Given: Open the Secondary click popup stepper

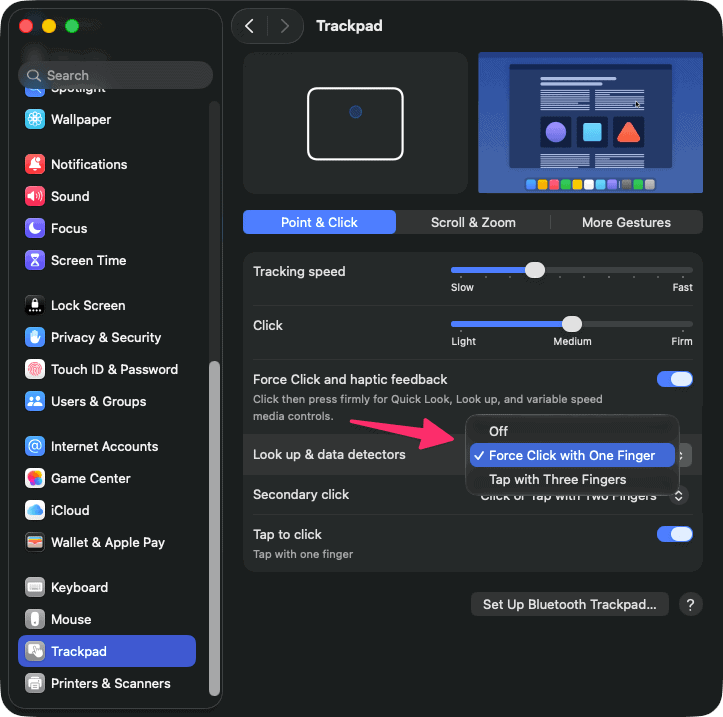Looking at the screenshot, I should (678, 496).
